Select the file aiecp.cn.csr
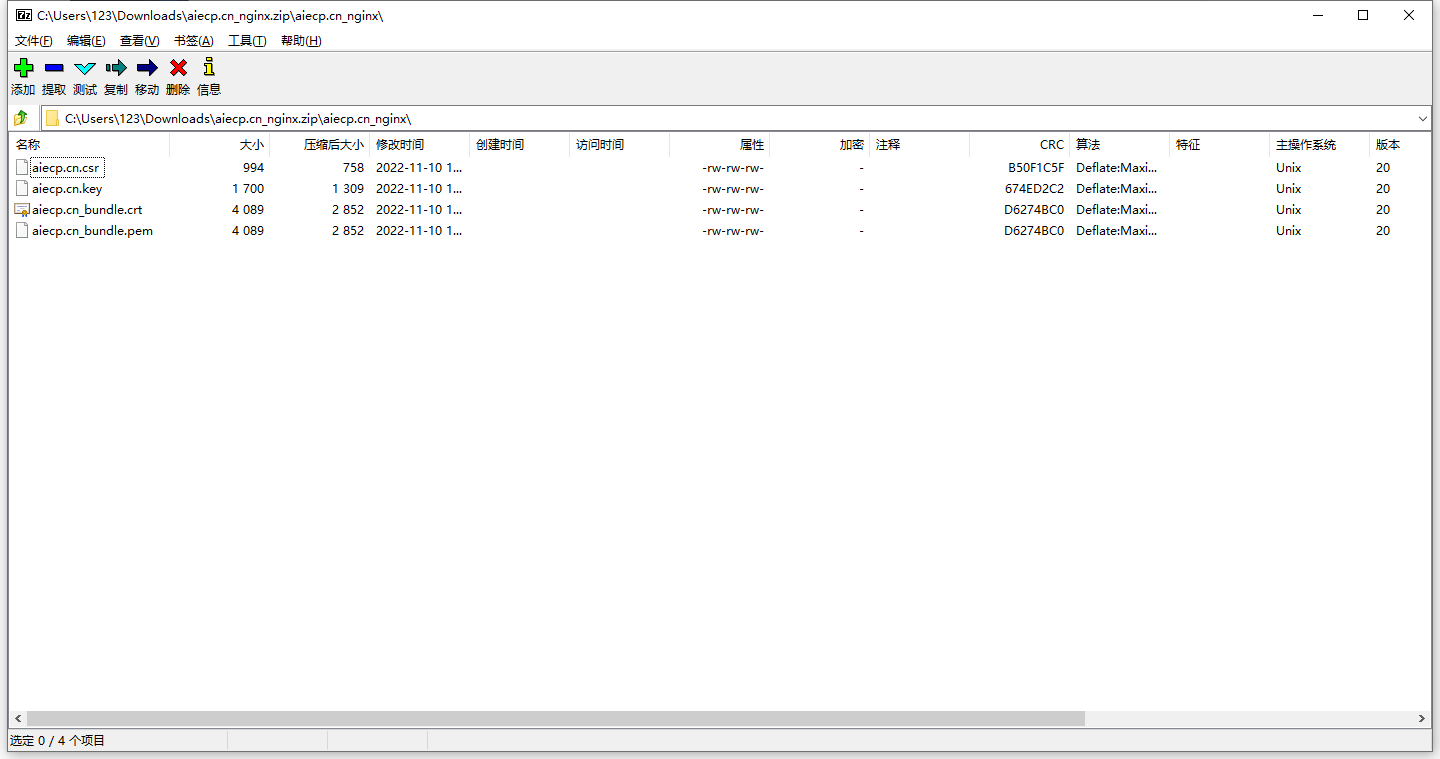 66,168
